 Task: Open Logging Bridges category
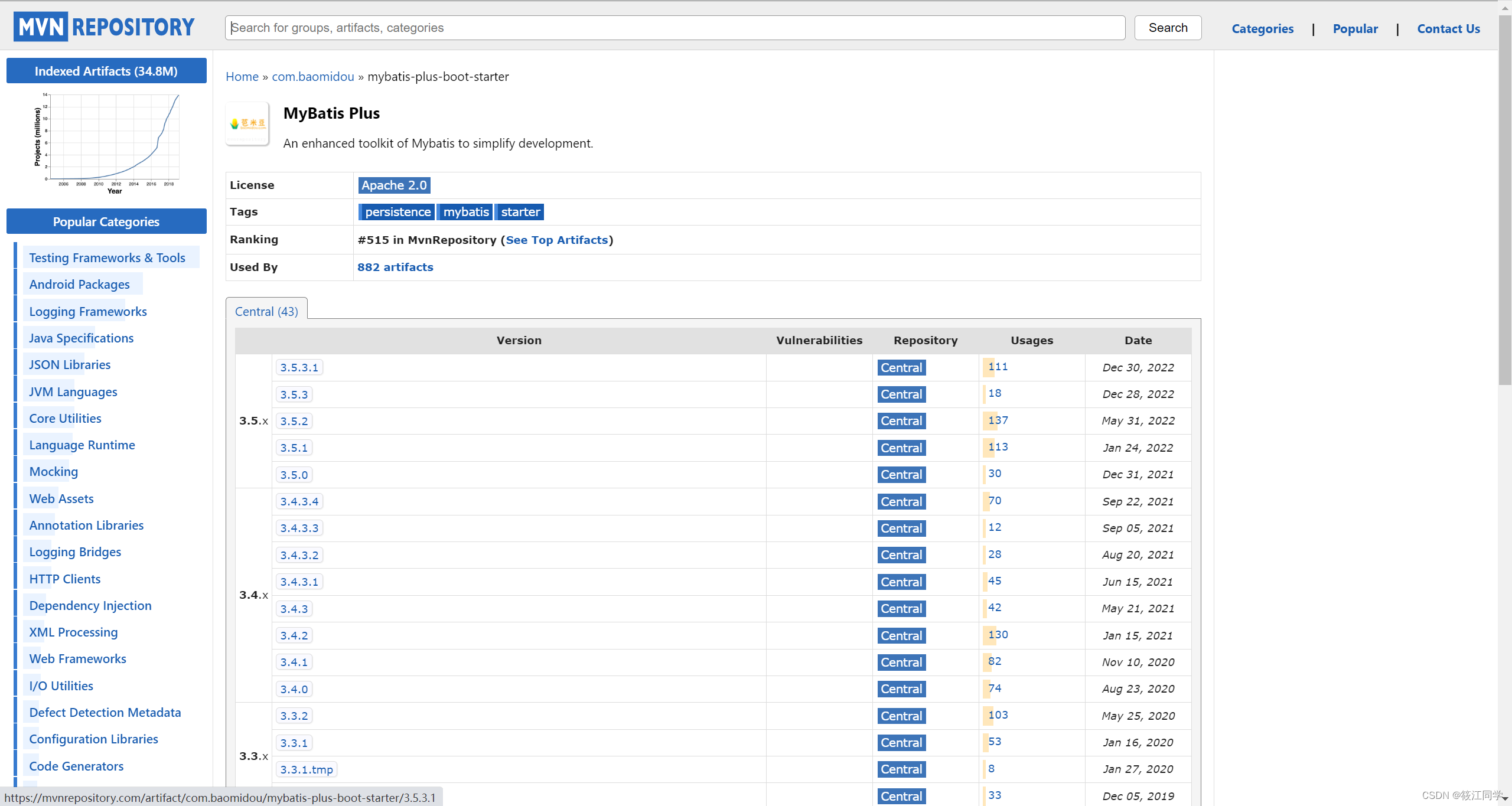coord(75,552)
